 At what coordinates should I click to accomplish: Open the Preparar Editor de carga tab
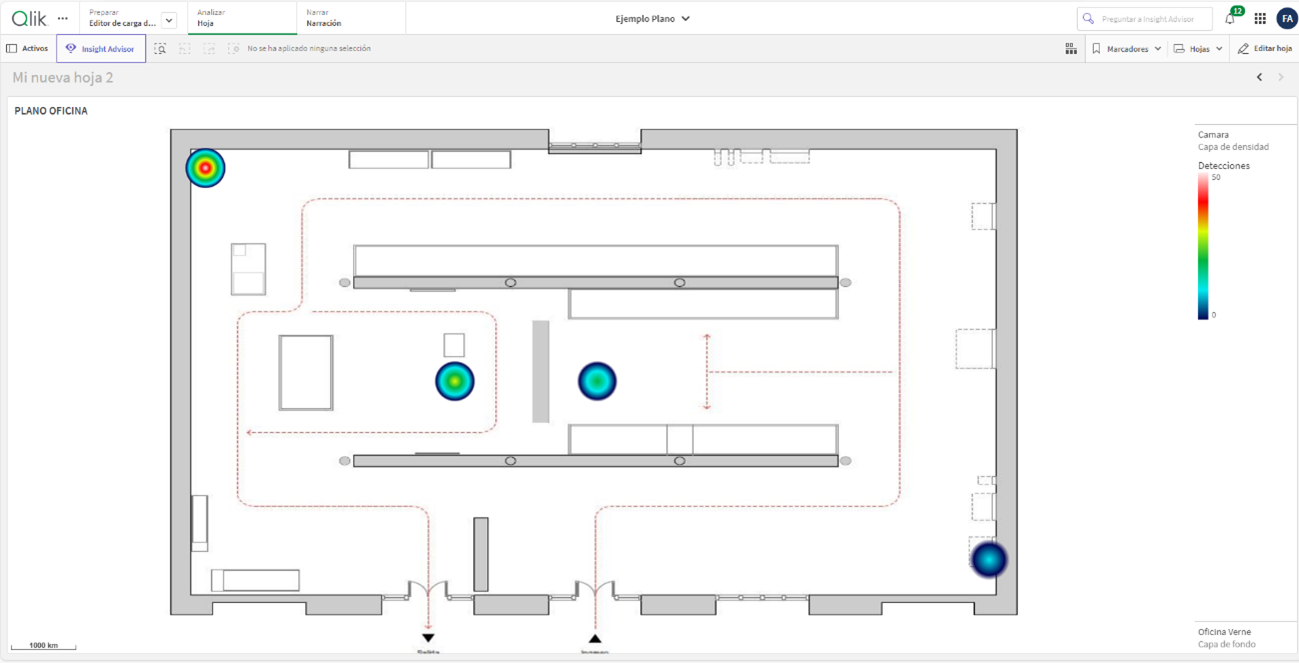[121, 18]
